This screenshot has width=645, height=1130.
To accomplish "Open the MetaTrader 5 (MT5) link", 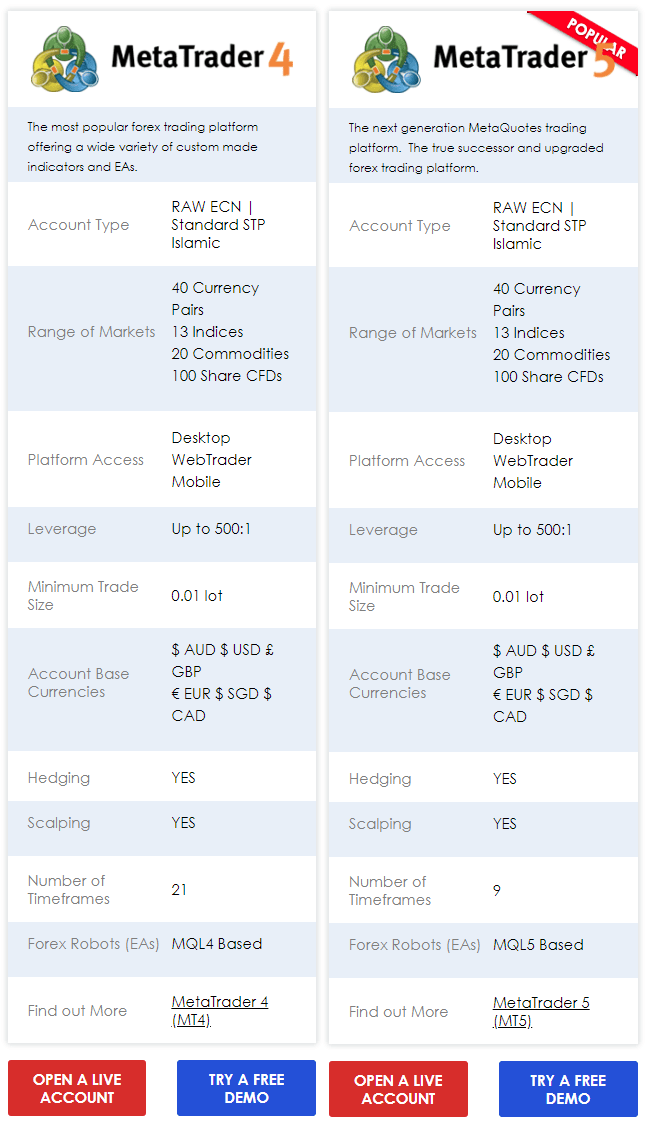I will 541,1012.
